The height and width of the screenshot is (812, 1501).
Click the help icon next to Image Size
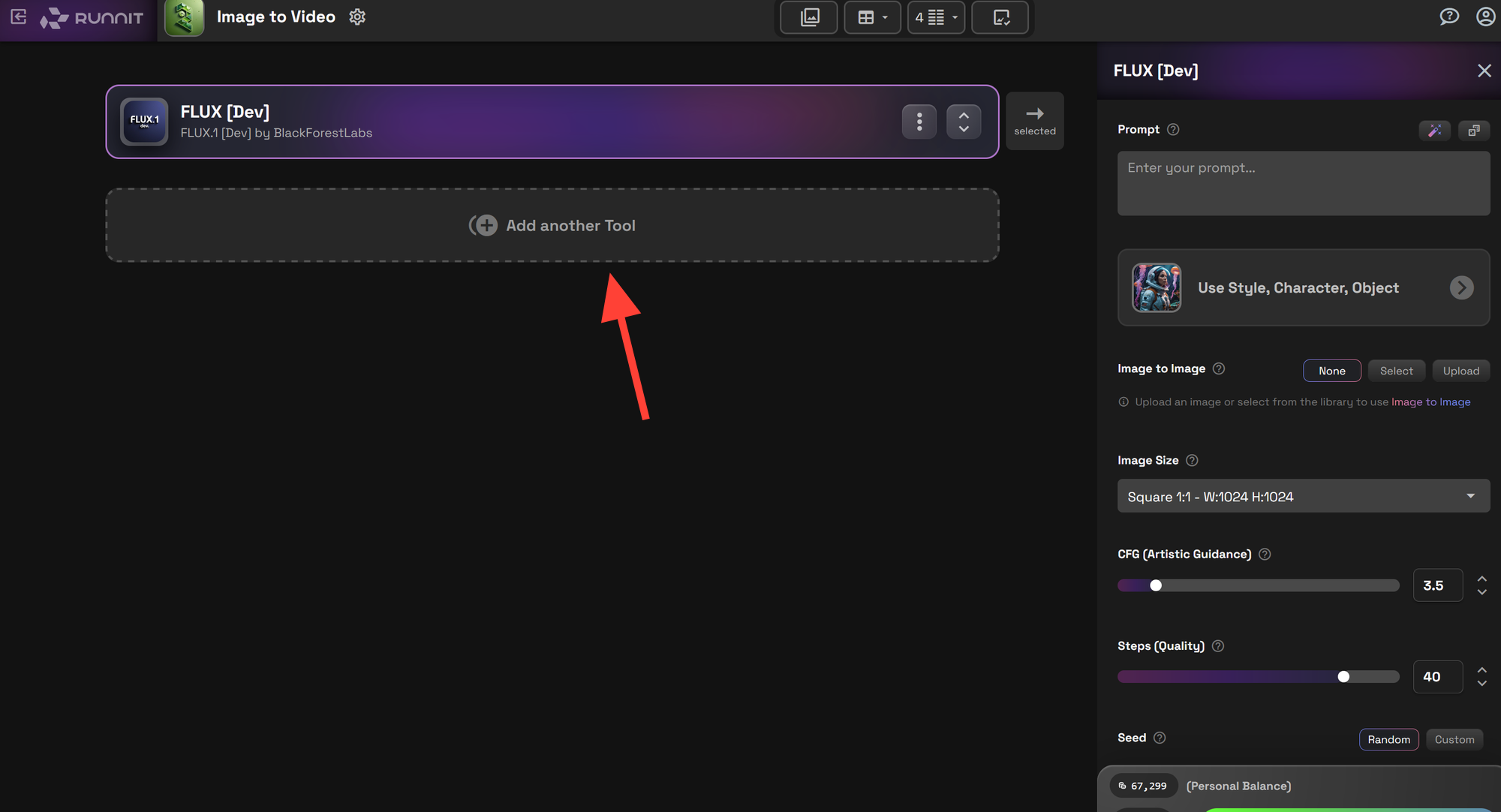tap(1192, 460)
